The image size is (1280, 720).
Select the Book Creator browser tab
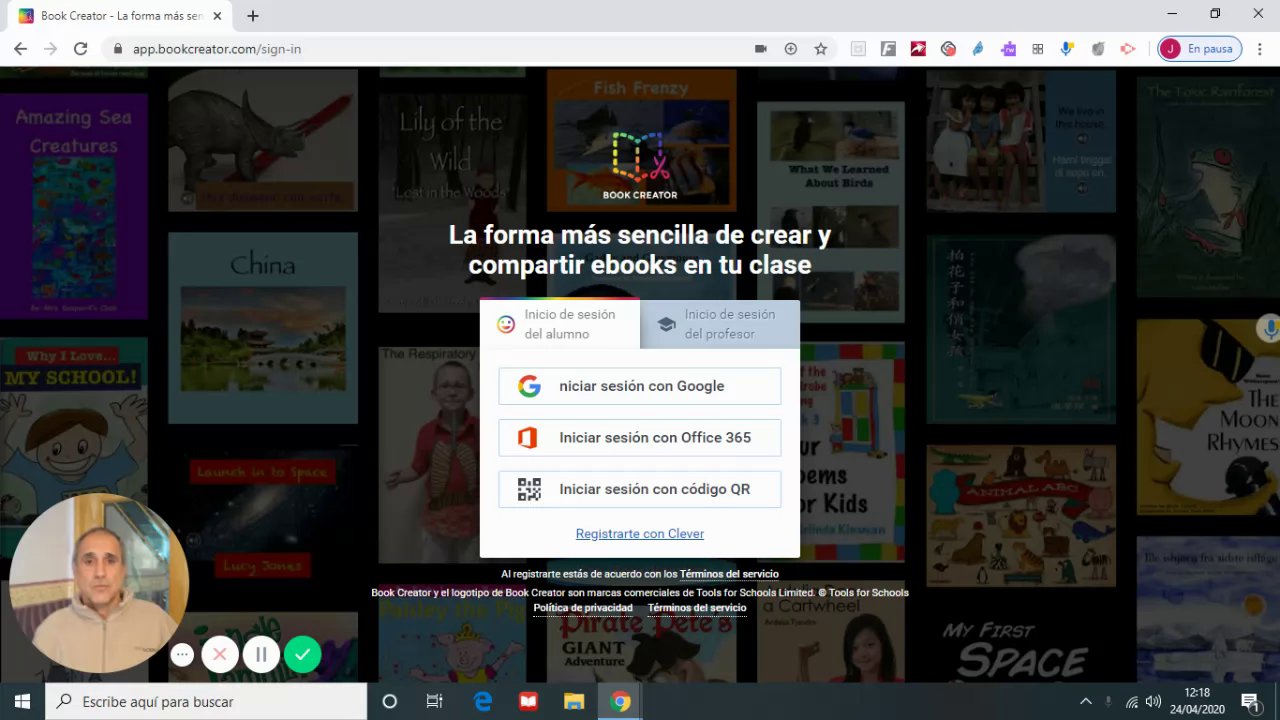point(120,16)
